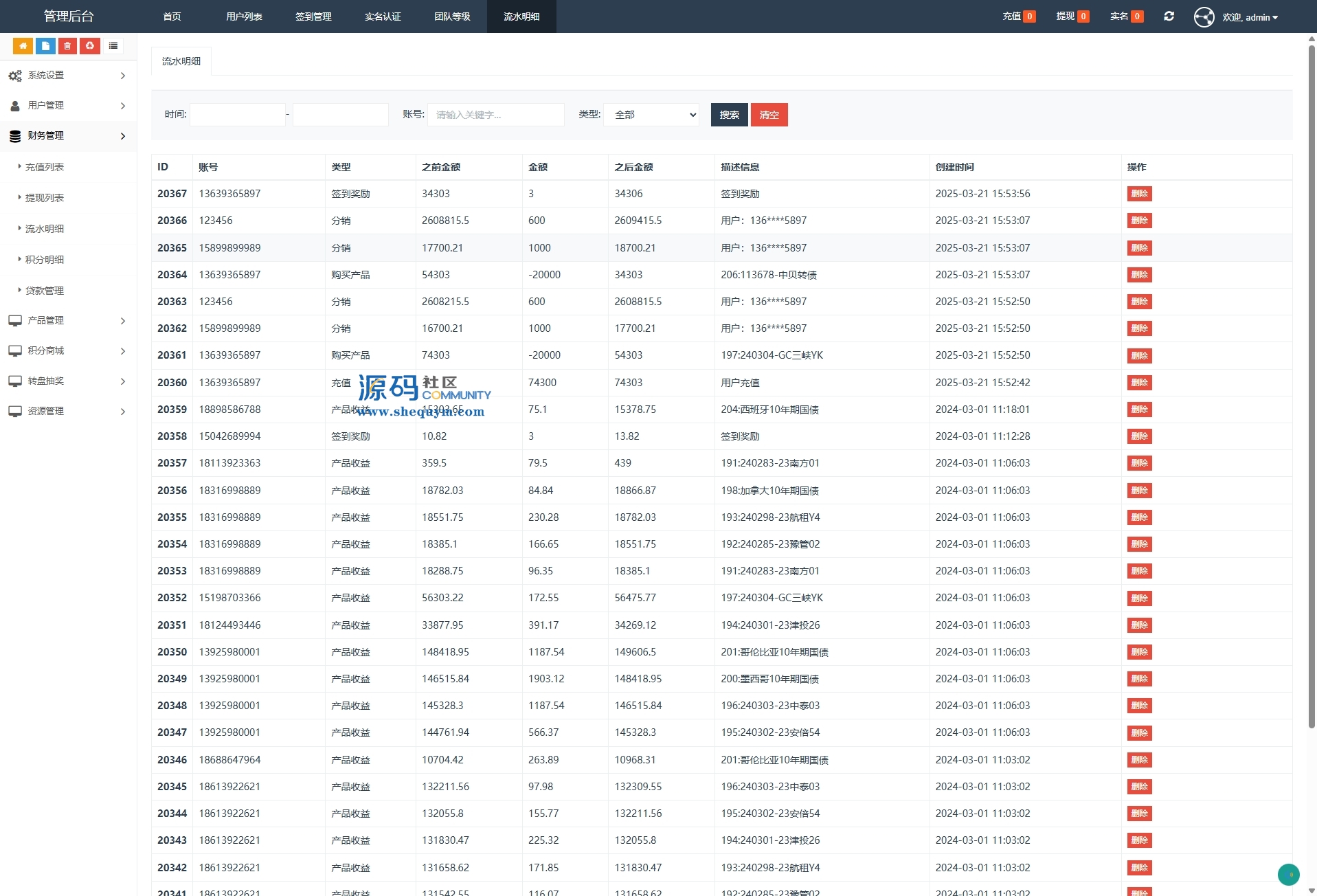This screenshot has height=896, width=1317.
Task: Click the blue document icon button
Action: click(x=45, y=46)
